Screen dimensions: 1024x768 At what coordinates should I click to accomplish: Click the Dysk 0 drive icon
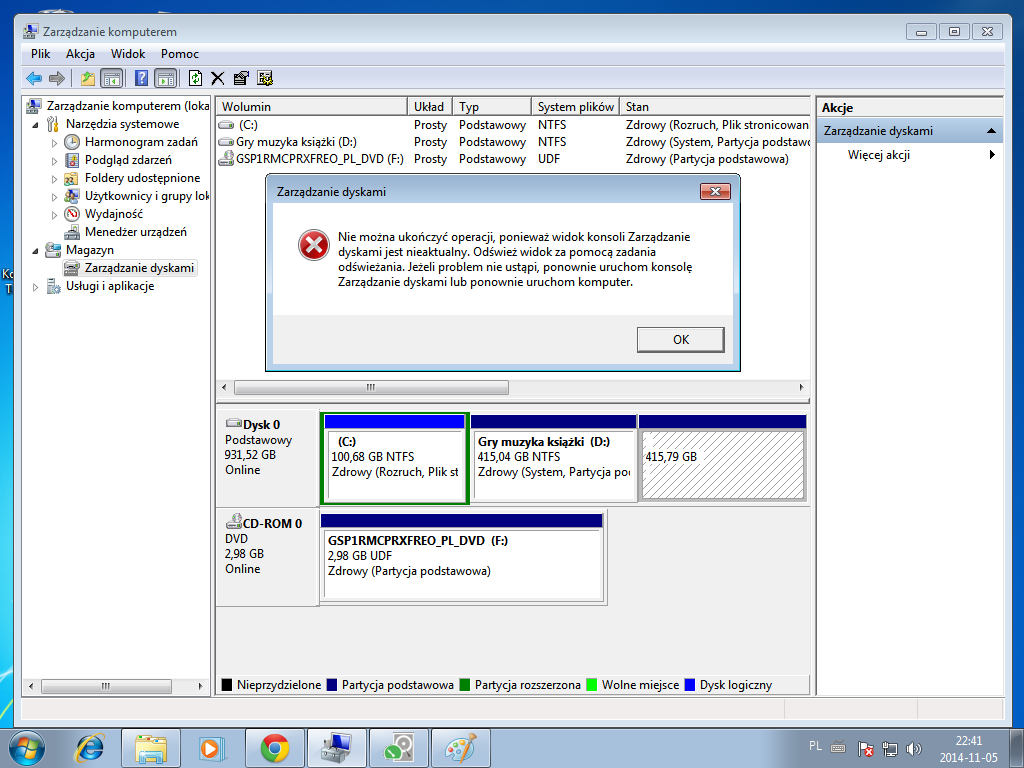[x=233, y=423]
